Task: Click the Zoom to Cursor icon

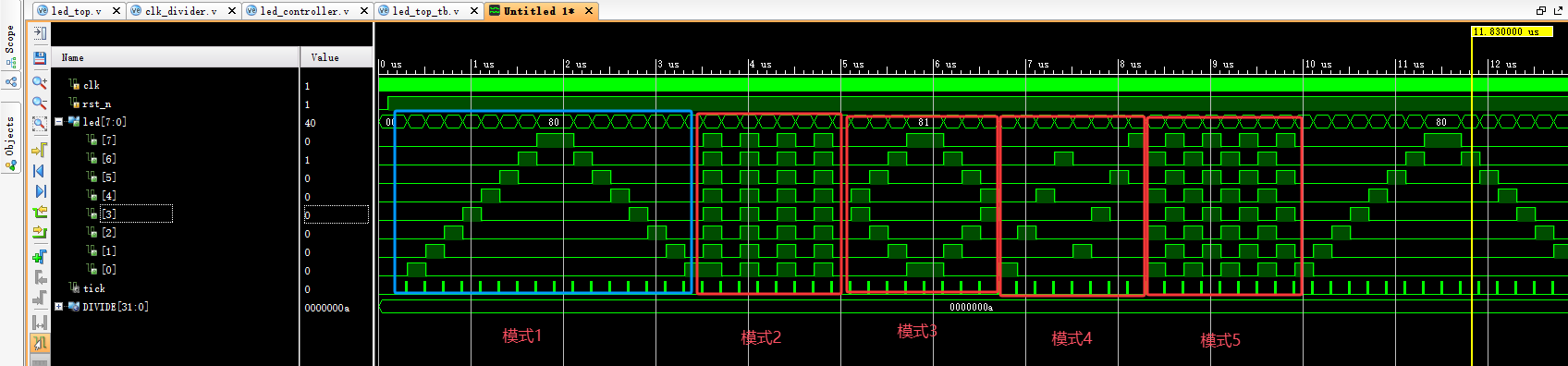Action: click(x=40, y=149)
